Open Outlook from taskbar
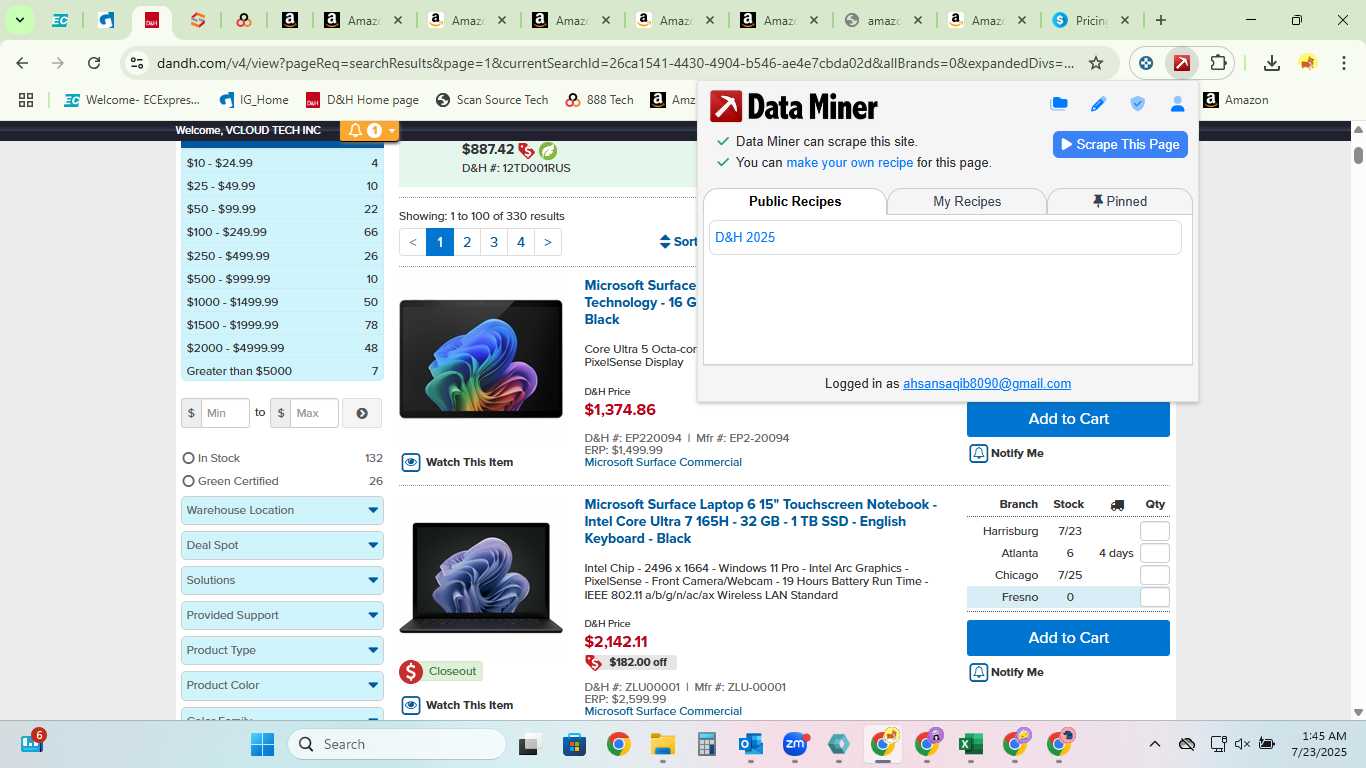The width and height of the screenshot is (1366, 768). (750, 744)
